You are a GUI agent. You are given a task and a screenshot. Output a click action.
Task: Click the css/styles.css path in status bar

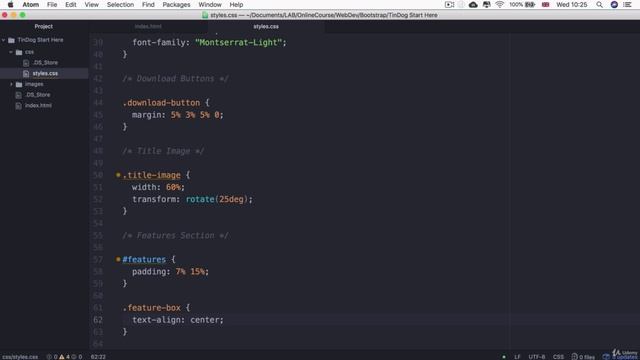(20, 357)
